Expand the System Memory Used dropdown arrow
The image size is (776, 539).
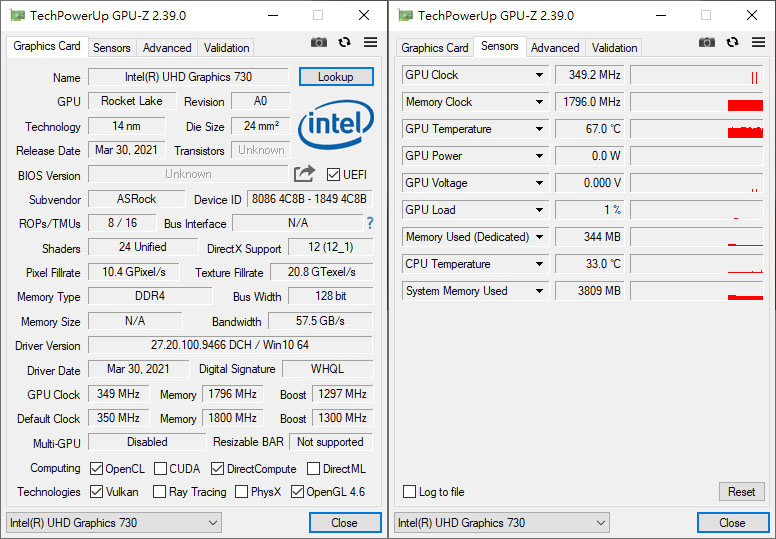pos(539,291)
